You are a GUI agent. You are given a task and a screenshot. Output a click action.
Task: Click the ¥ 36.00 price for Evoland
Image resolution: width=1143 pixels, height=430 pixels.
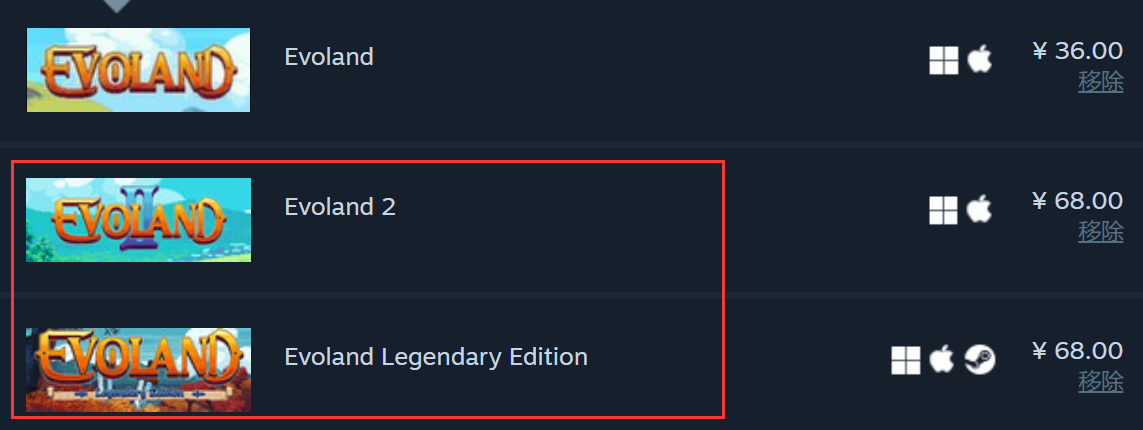coord(1078,51)
